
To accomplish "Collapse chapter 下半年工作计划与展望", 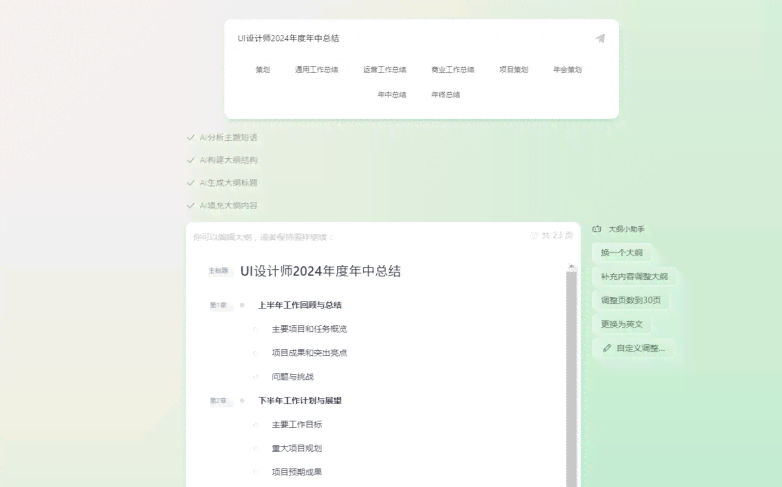I will coord(242,401).
